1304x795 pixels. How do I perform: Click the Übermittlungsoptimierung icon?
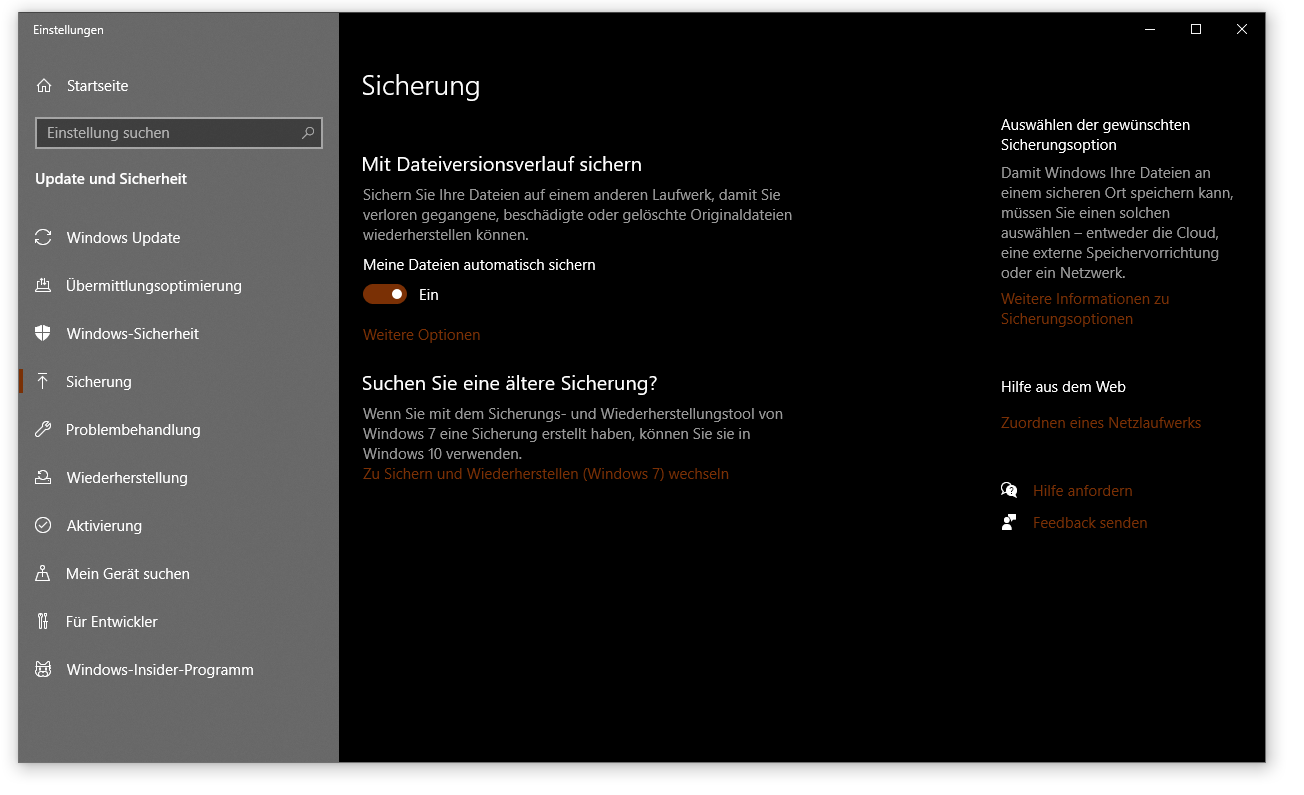pos(43,286)
